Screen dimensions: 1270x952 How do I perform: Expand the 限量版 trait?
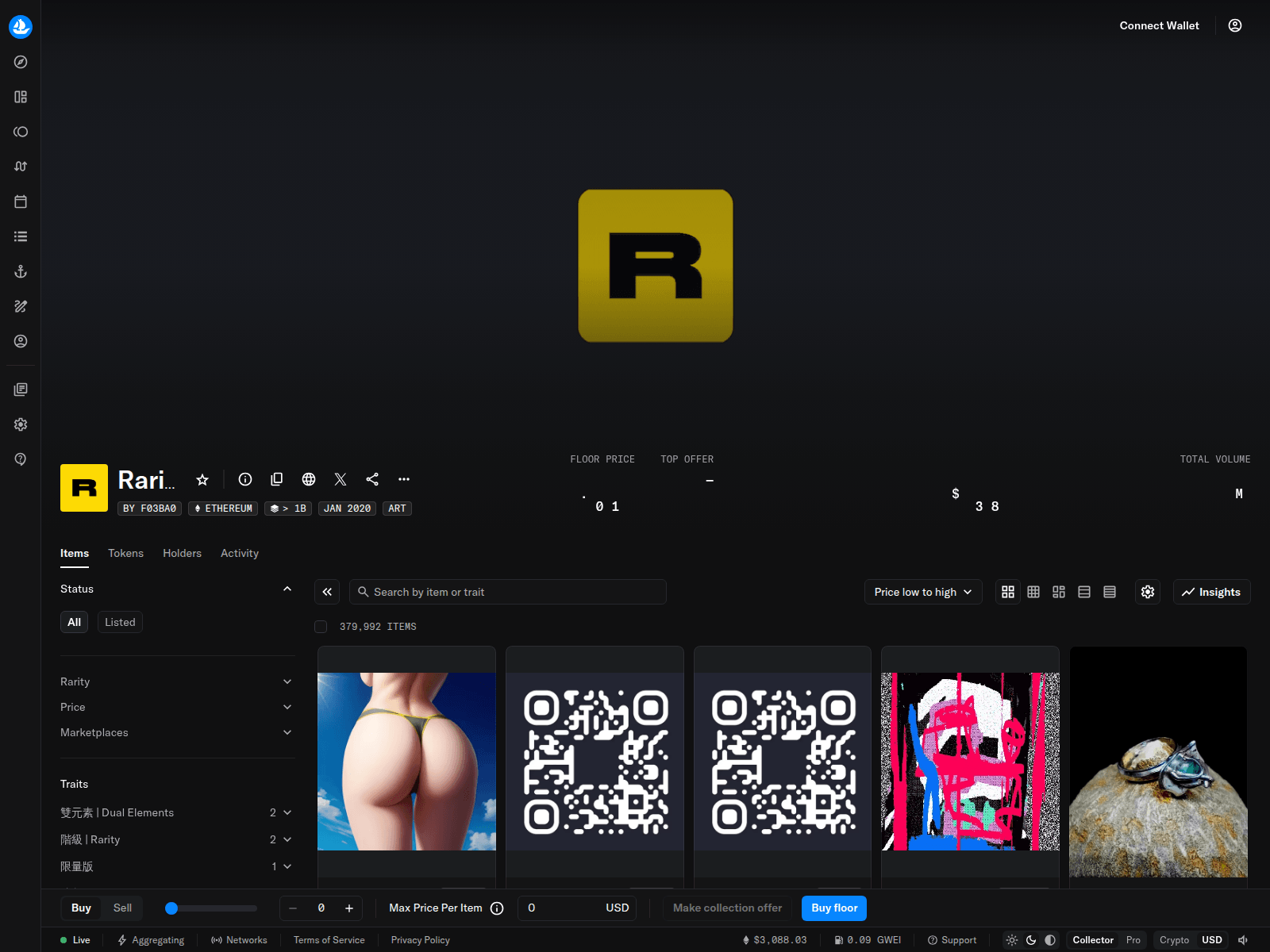tap(177, 866)
